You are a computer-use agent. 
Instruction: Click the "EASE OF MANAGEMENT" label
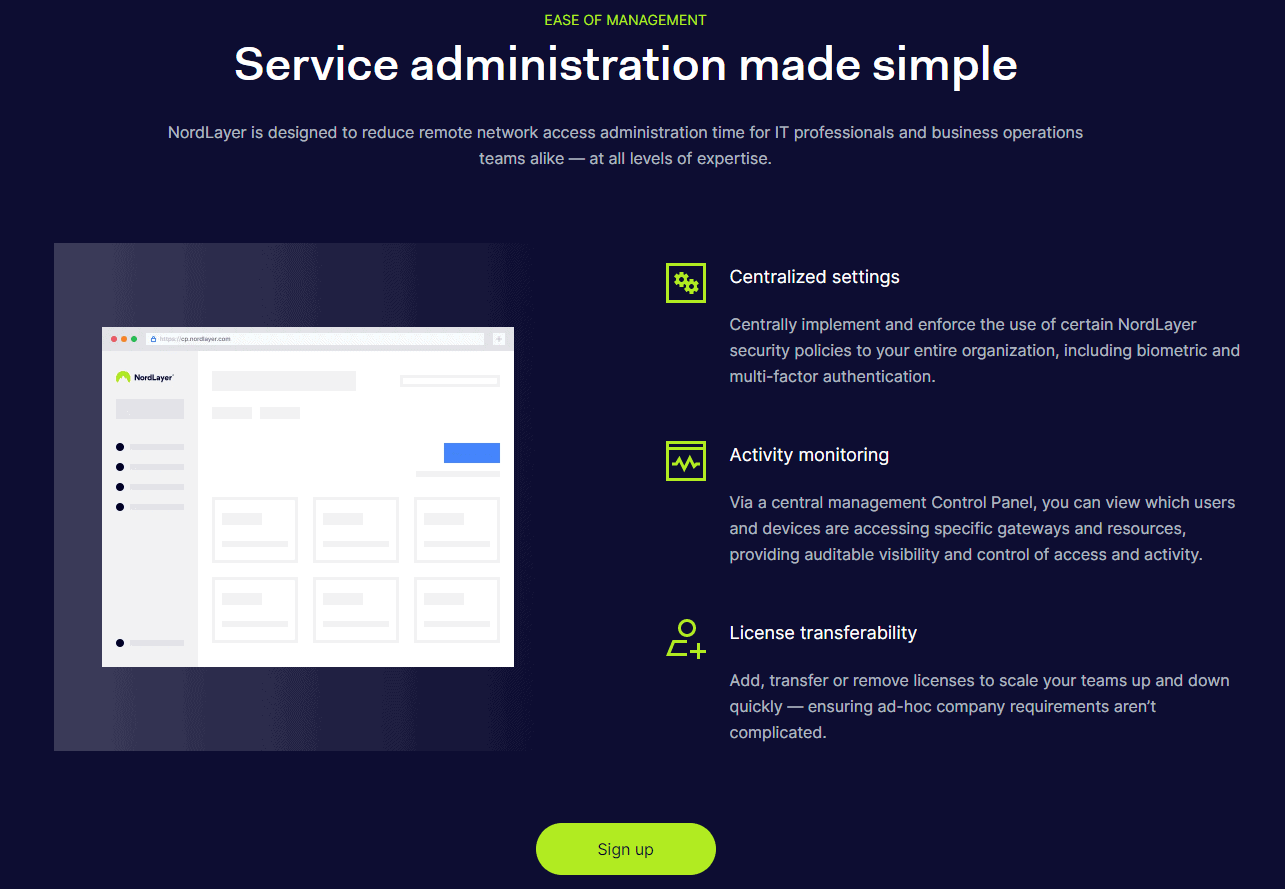[626, 20]
